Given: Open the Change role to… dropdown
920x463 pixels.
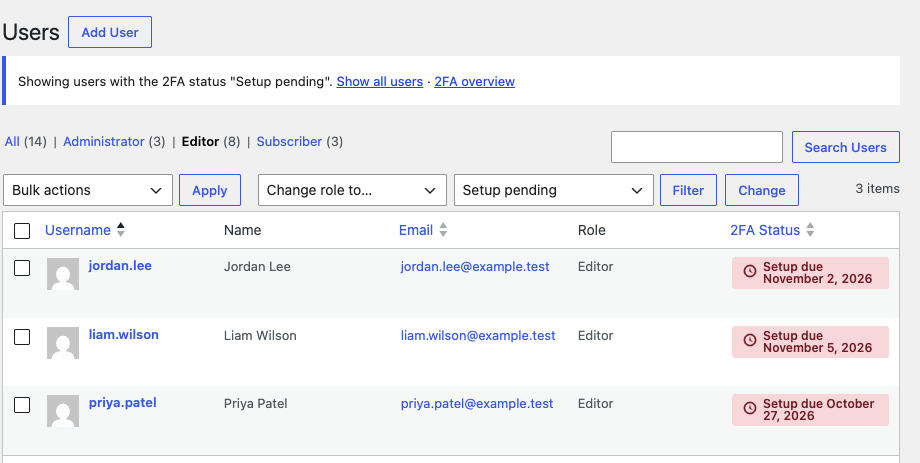Looking at the screenshot, I should point(352,190).
